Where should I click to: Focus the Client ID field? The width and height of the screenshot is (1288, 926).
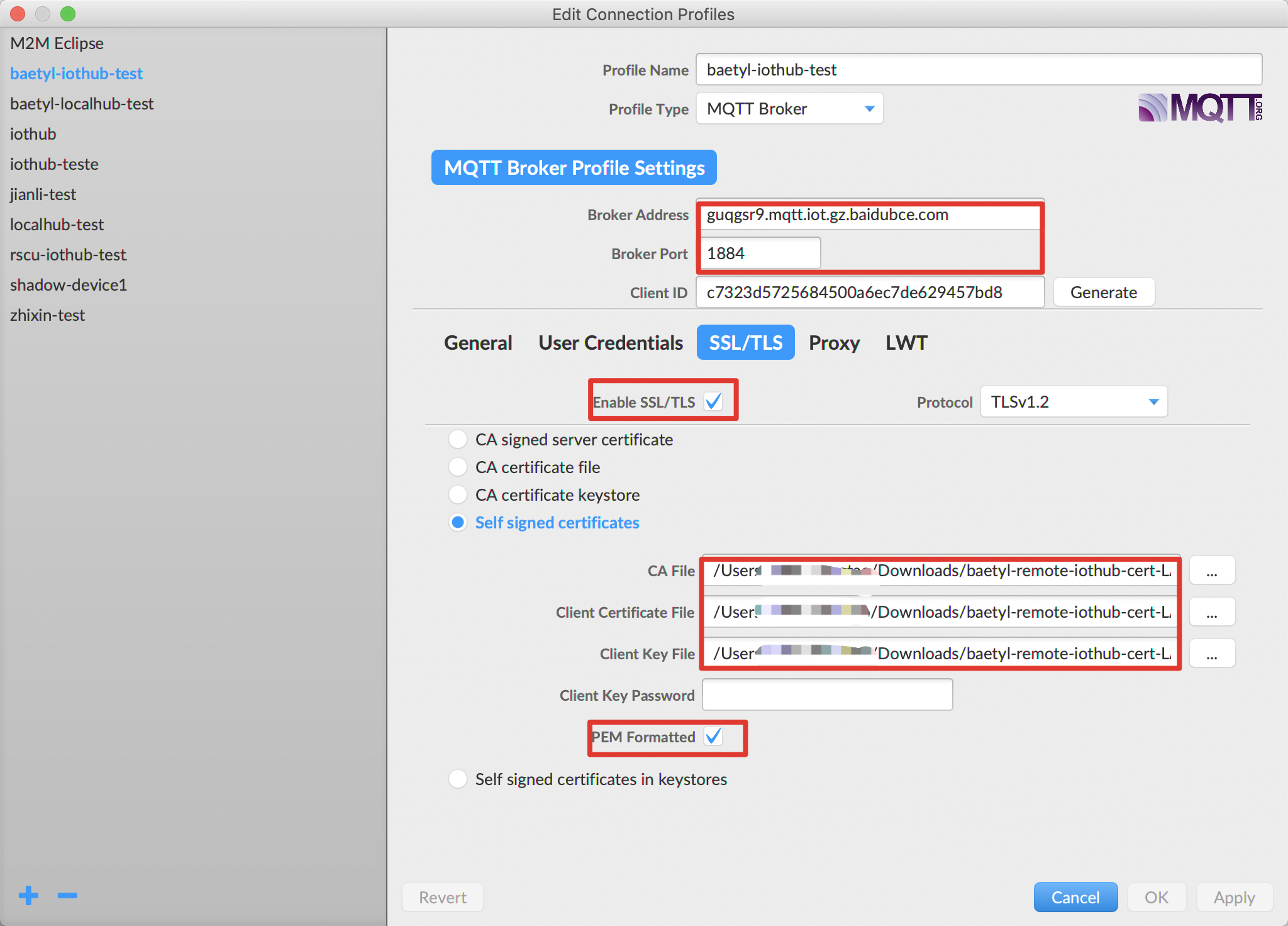click(870, 293)
